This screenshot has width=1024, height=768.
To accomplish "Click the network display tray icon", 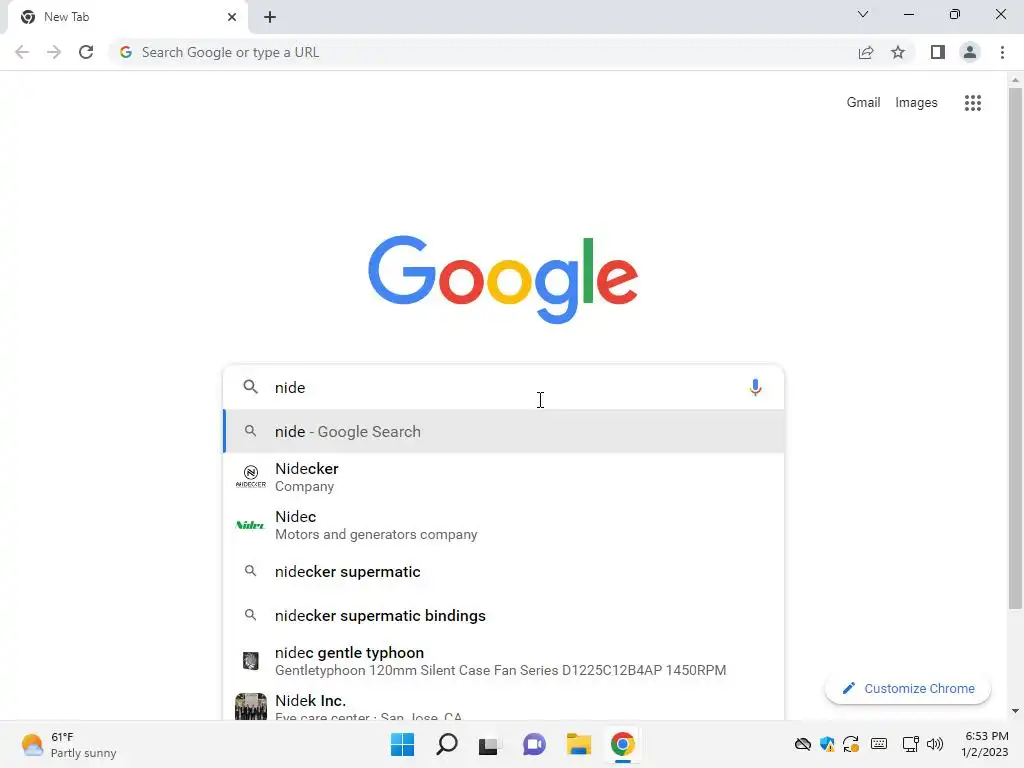I will tap(910, 744).
